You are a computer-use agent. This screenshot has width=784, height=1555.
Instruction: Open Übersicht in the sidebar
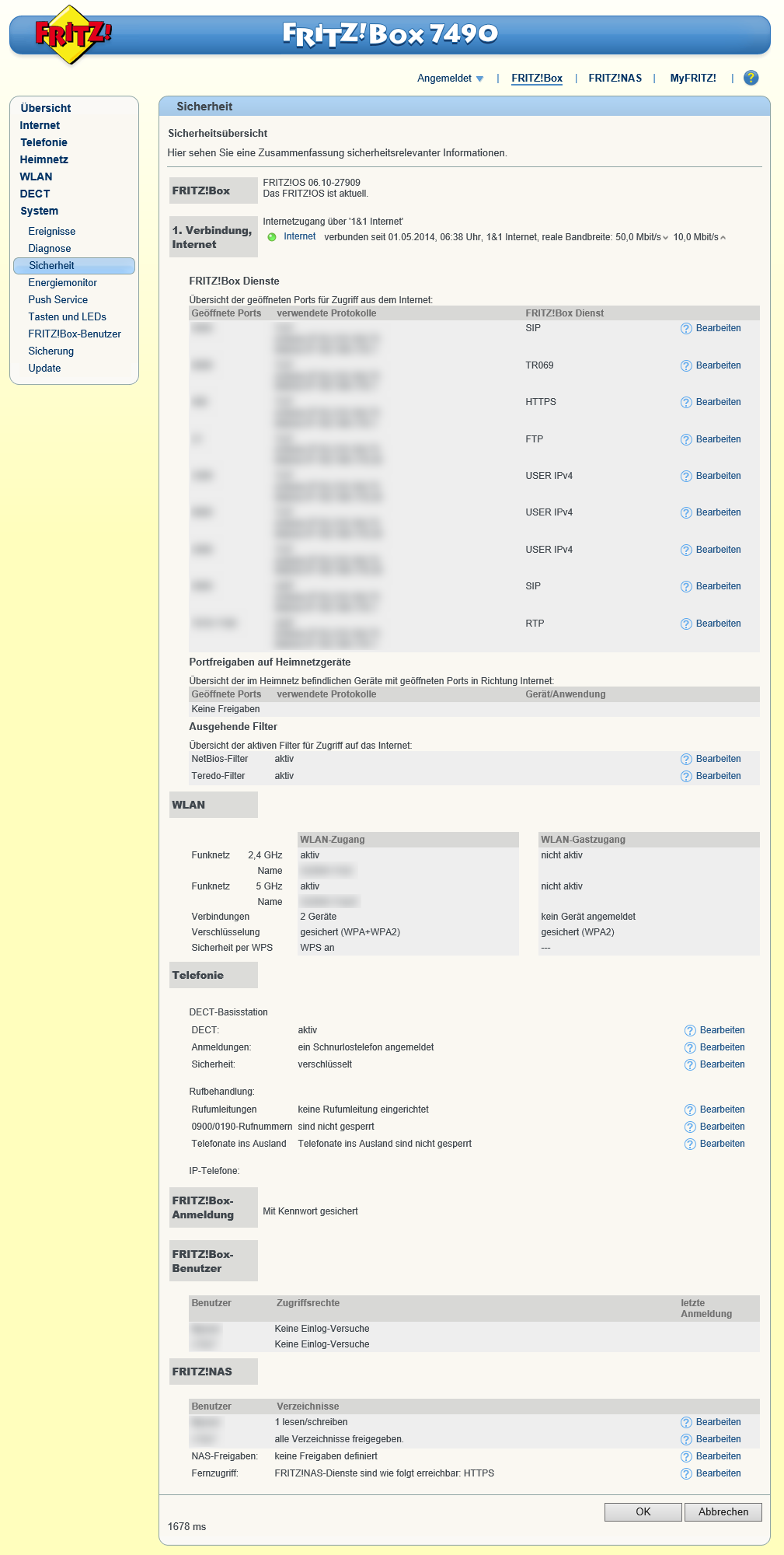46,108
